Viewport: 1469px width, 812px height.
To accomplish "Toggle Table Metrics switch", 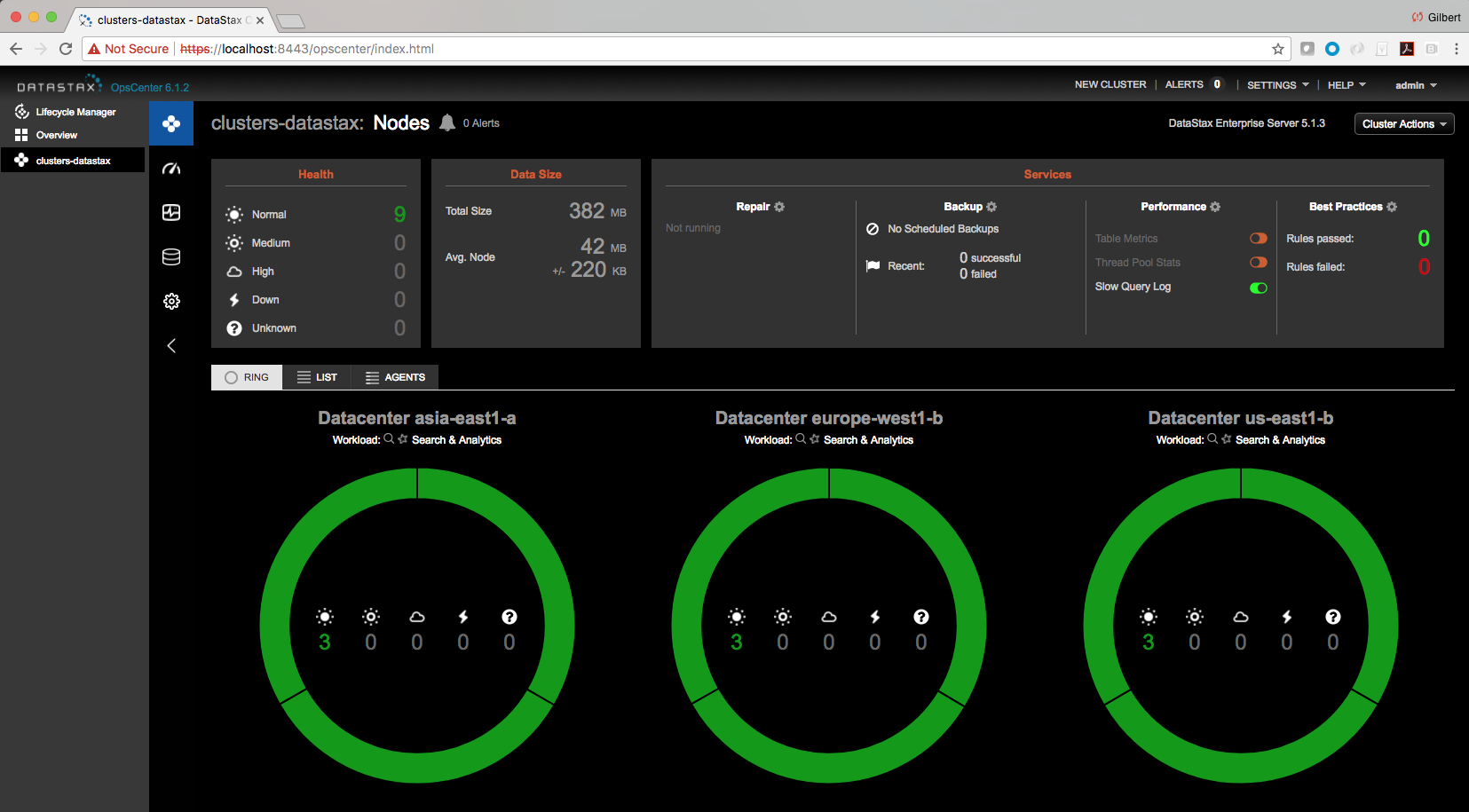I will click(x=1258, y=238).
